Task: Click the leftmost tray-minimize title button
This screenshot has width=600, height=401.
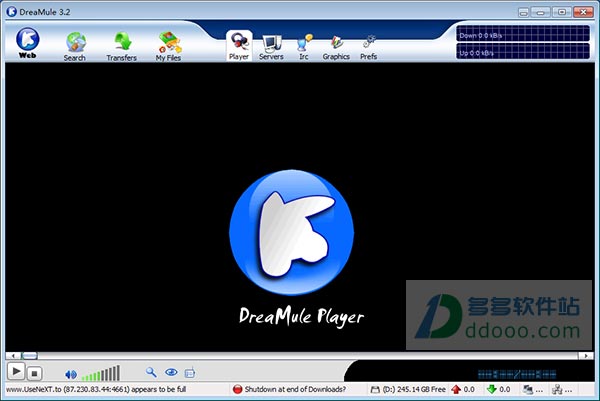Action: 523,12
